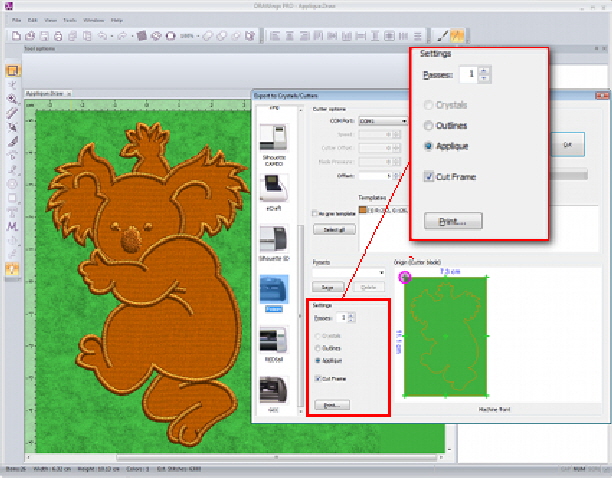
Task: Click the Save button under Presets
Action: click(x=328, y=288)
